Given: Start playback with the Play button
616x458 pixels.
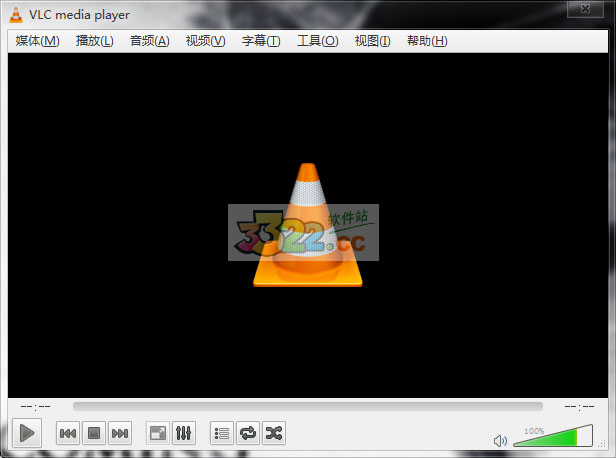Looking at the screenshot, I should coord(27,433).
